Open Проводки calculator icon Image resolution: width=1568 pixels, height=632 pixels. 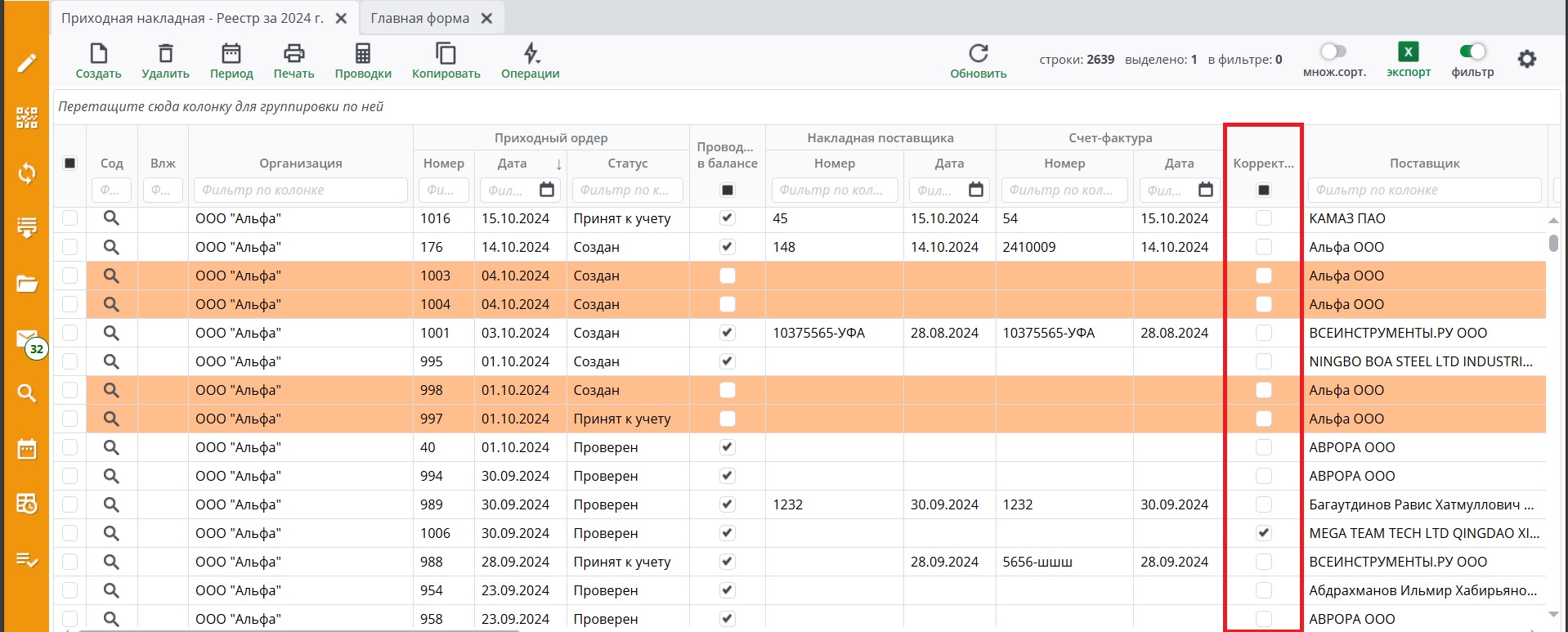coord(363,54)
